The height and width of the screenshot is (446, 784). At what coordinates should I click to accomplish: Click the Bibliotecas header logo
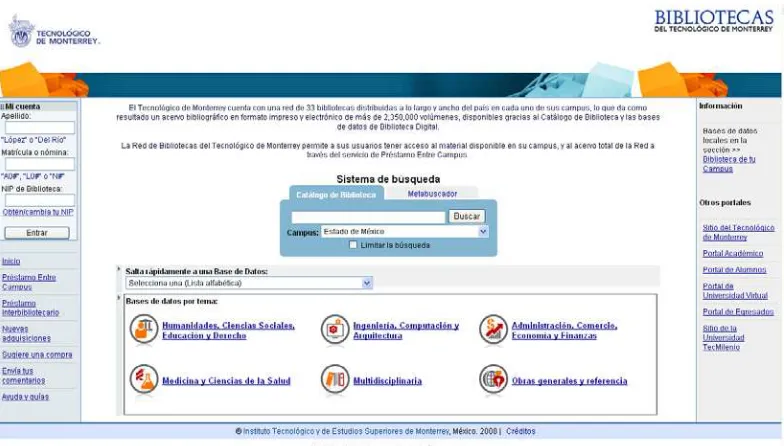(714, 21)
